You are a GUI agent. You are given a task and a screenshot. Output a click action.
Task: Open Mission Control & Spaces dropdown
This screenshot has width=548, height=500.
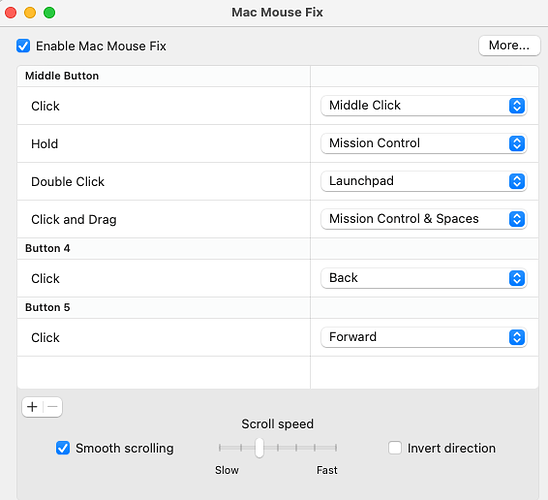(x=424, y=219)
